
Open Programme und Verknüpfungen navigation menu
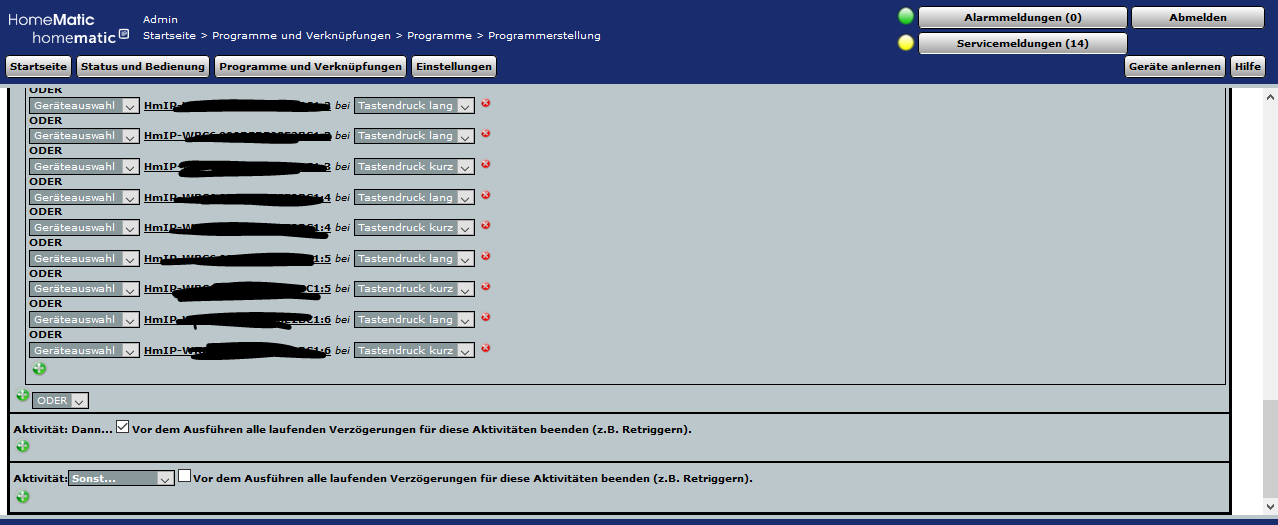coord(310,66)
